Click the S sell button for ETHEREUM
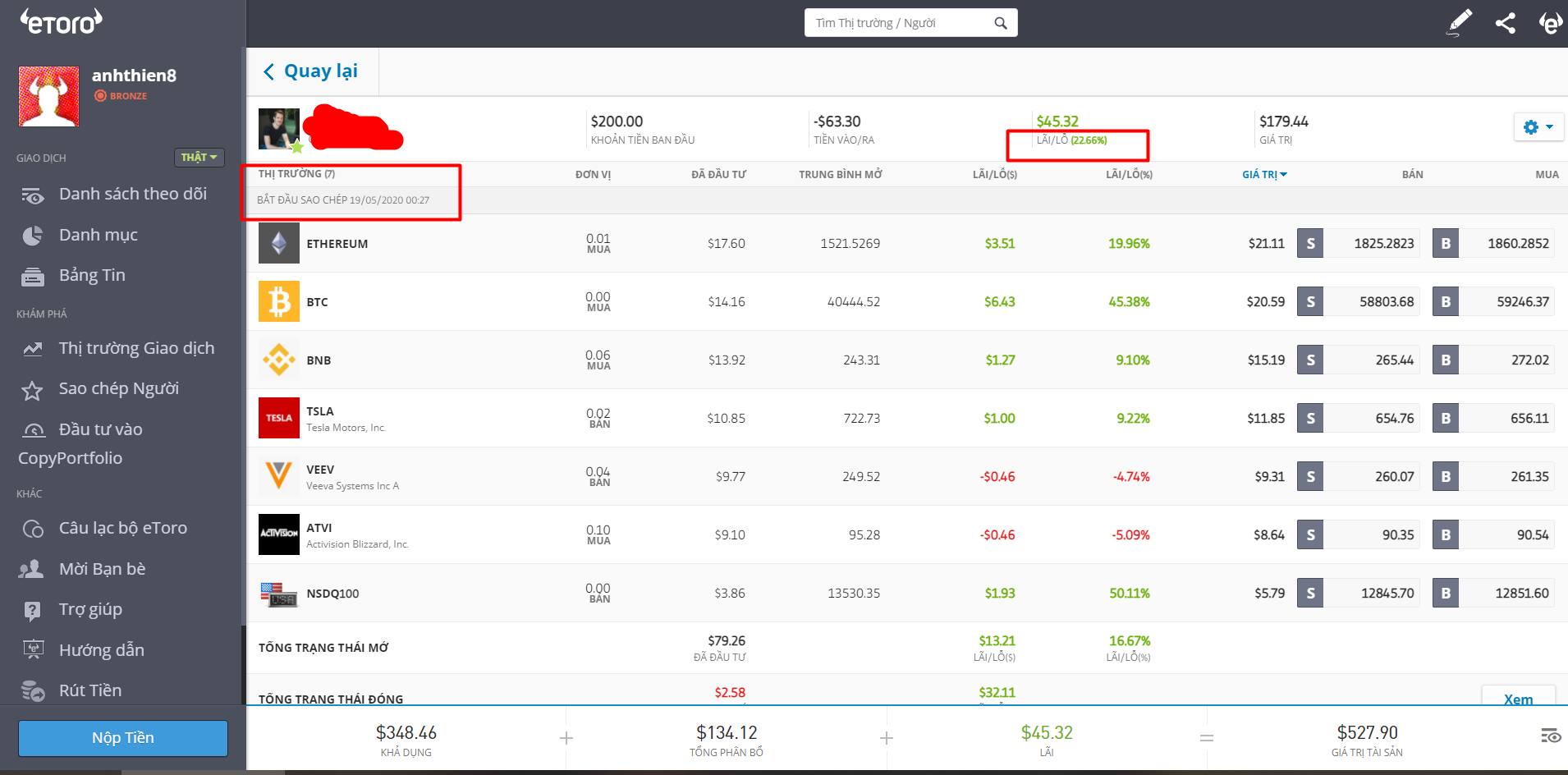Screen dimensions: 1568x775 (1310, 243)
